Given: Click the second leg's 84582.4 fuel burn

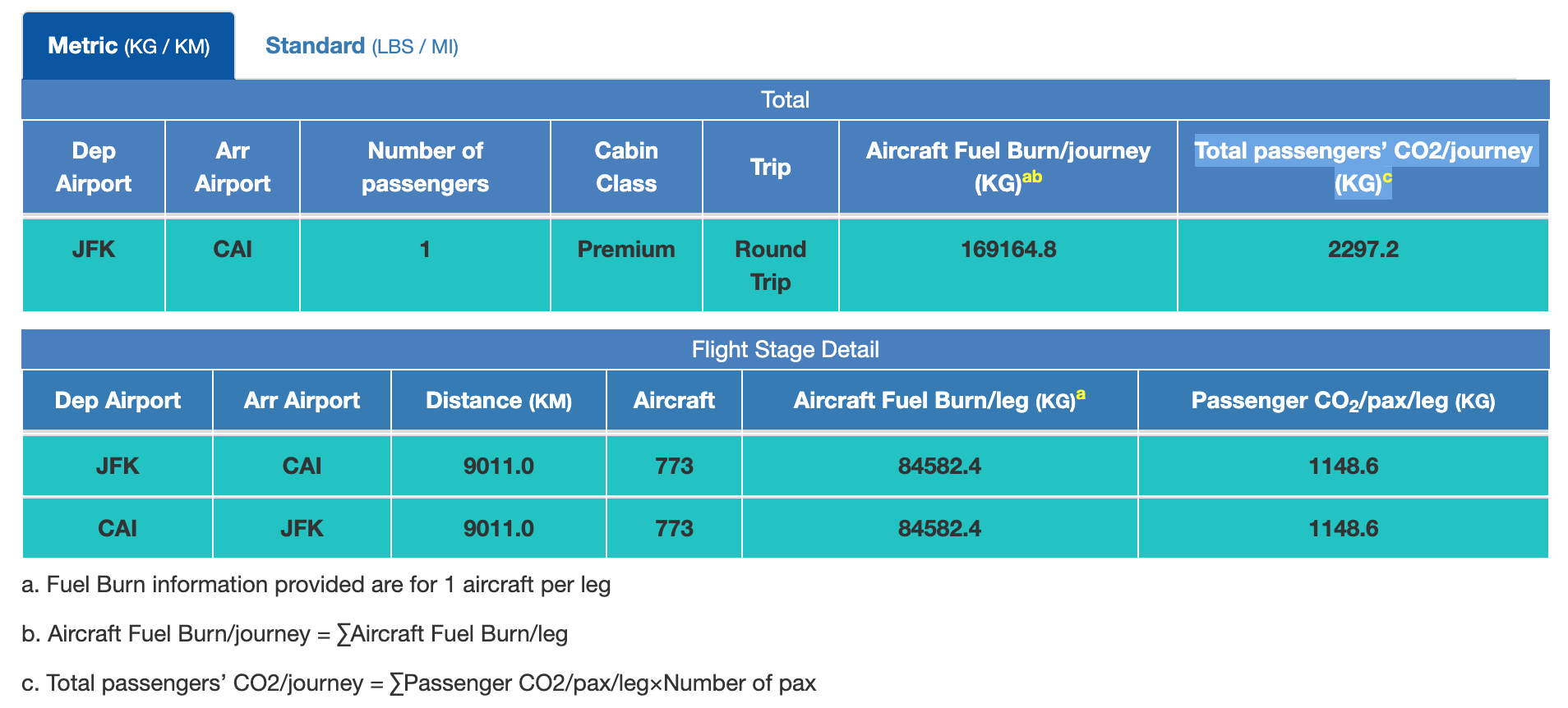Looking at the screenshot, I should pos(939,528).
